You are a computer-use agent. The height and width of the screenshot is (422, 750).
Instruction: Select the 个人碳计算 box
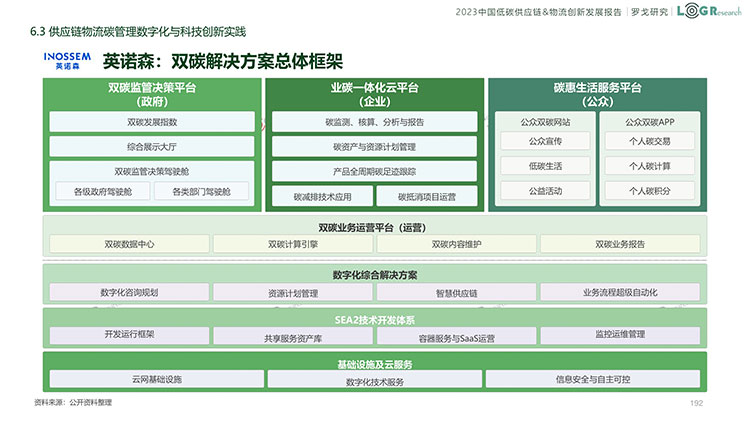click(x=650, y=166)
